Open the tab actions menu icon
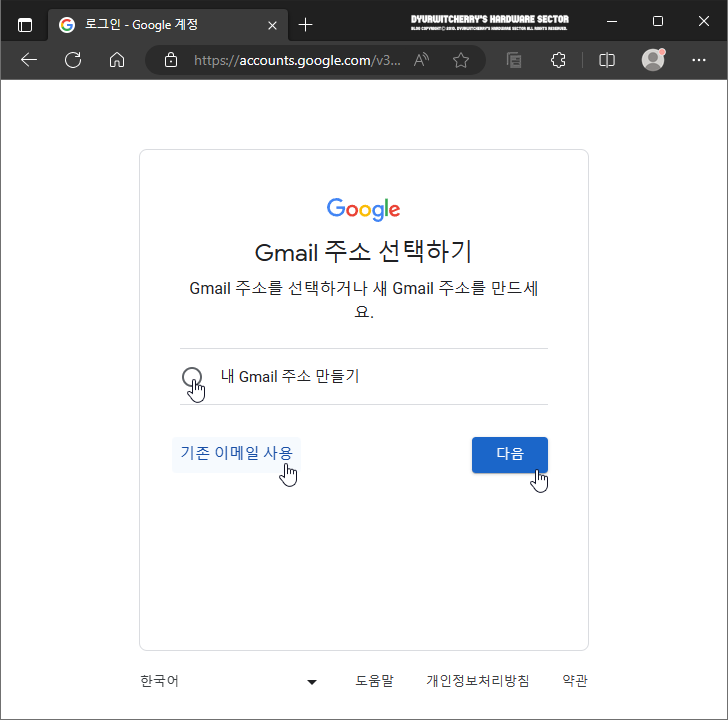 click(x=25, y=25)
